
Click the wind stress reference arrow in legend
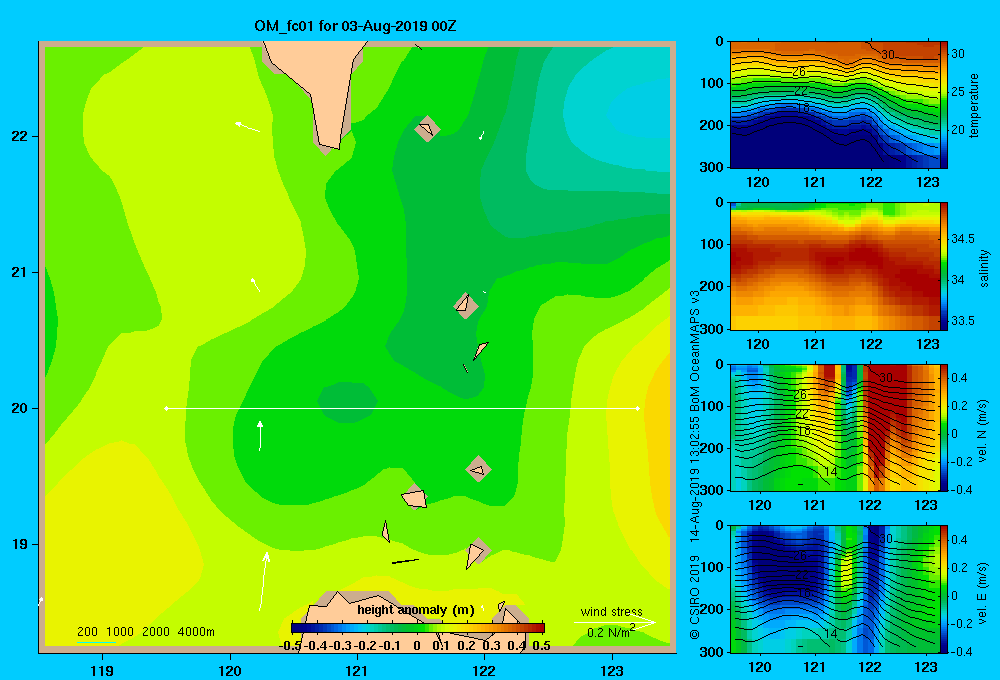pyautogui.click(x=614, y=622)
